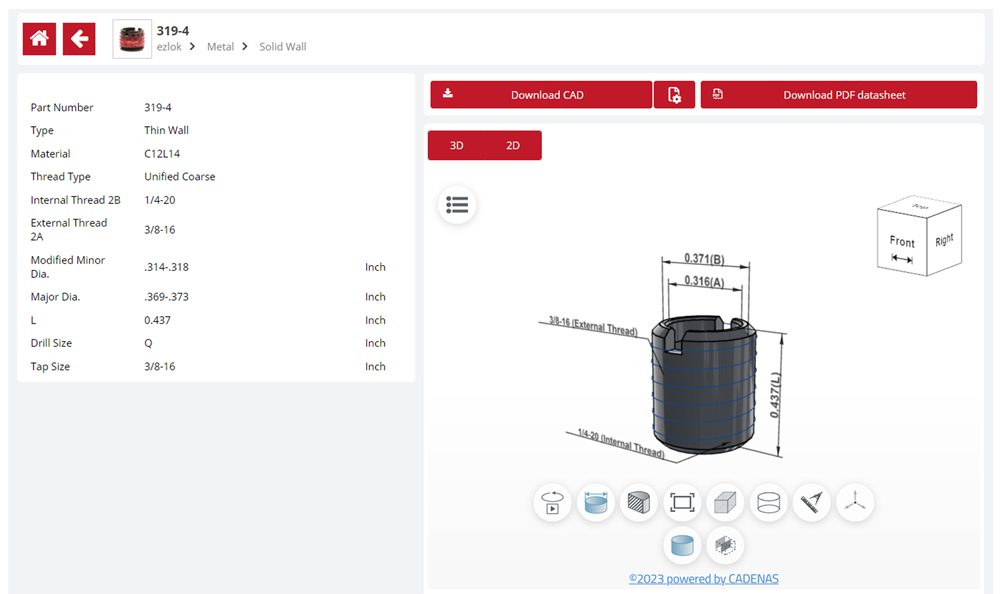The image size is (1000, 594).
Task: Switch to the 2D tab
Action: tap(513, 145)
